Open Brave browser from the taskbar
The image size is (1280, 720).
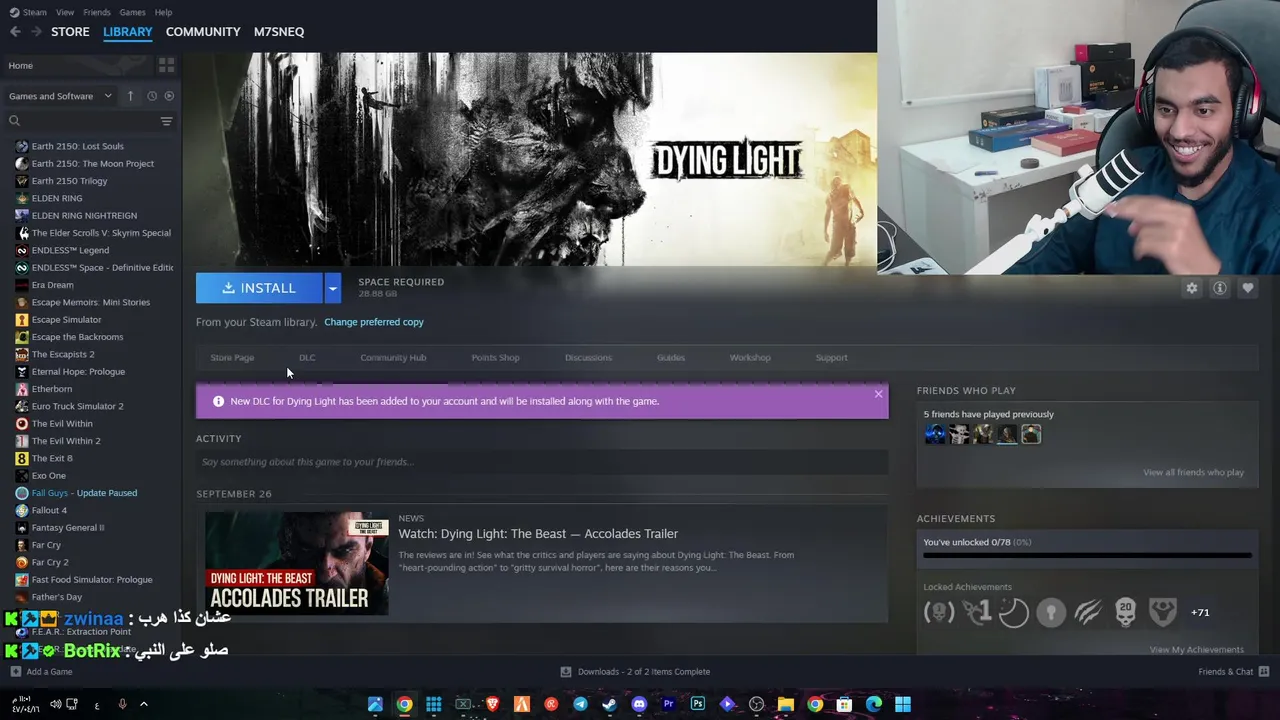tap(492, 704)
